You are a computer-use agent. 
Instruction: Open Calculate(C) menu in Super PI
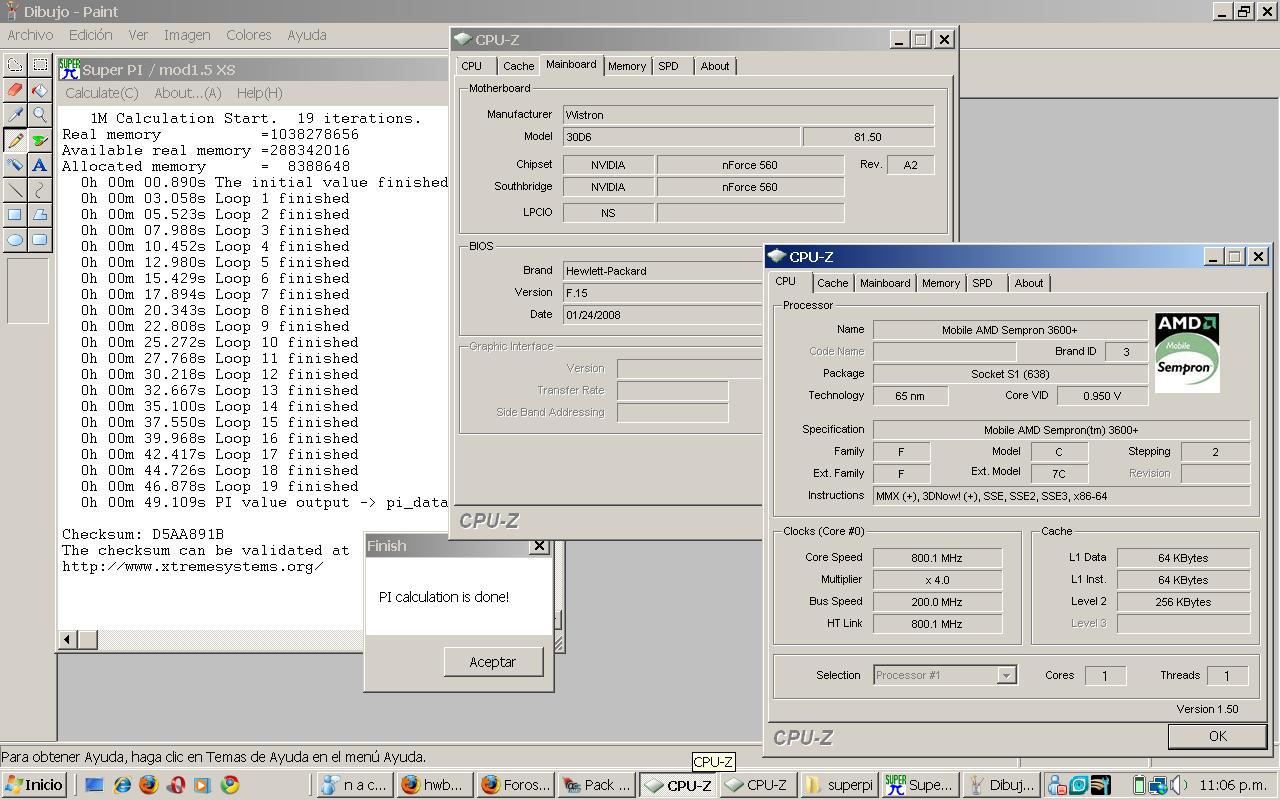[102, 93]
